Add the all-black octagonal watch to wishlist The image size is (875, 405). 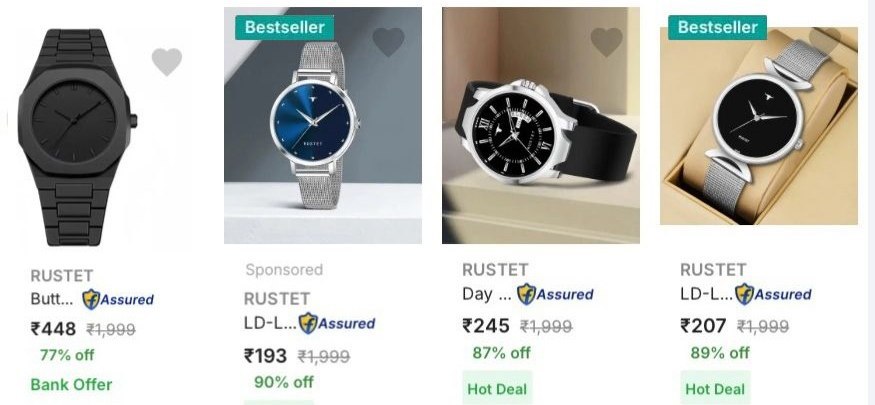pos(167,61)
